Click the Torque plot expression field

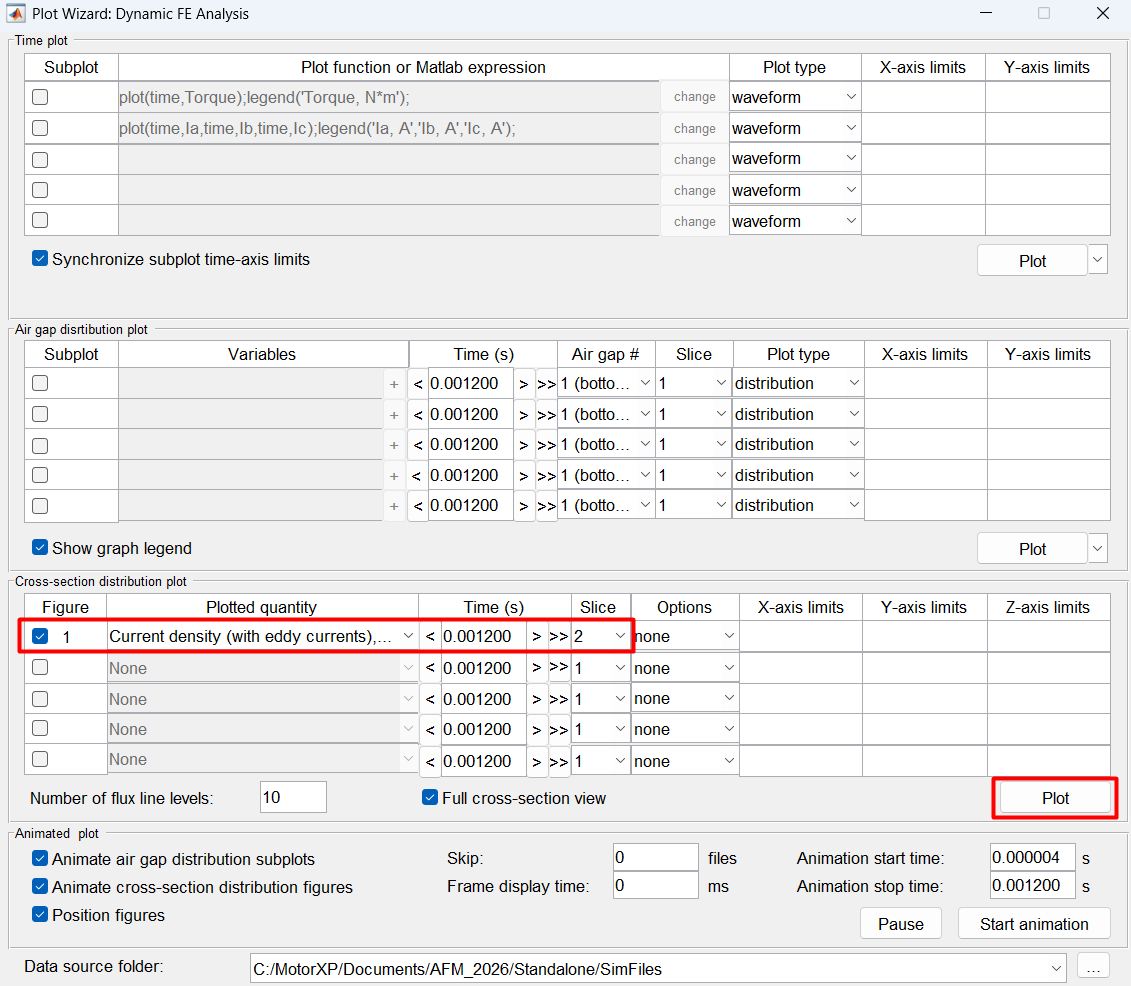tap(389, 97)
